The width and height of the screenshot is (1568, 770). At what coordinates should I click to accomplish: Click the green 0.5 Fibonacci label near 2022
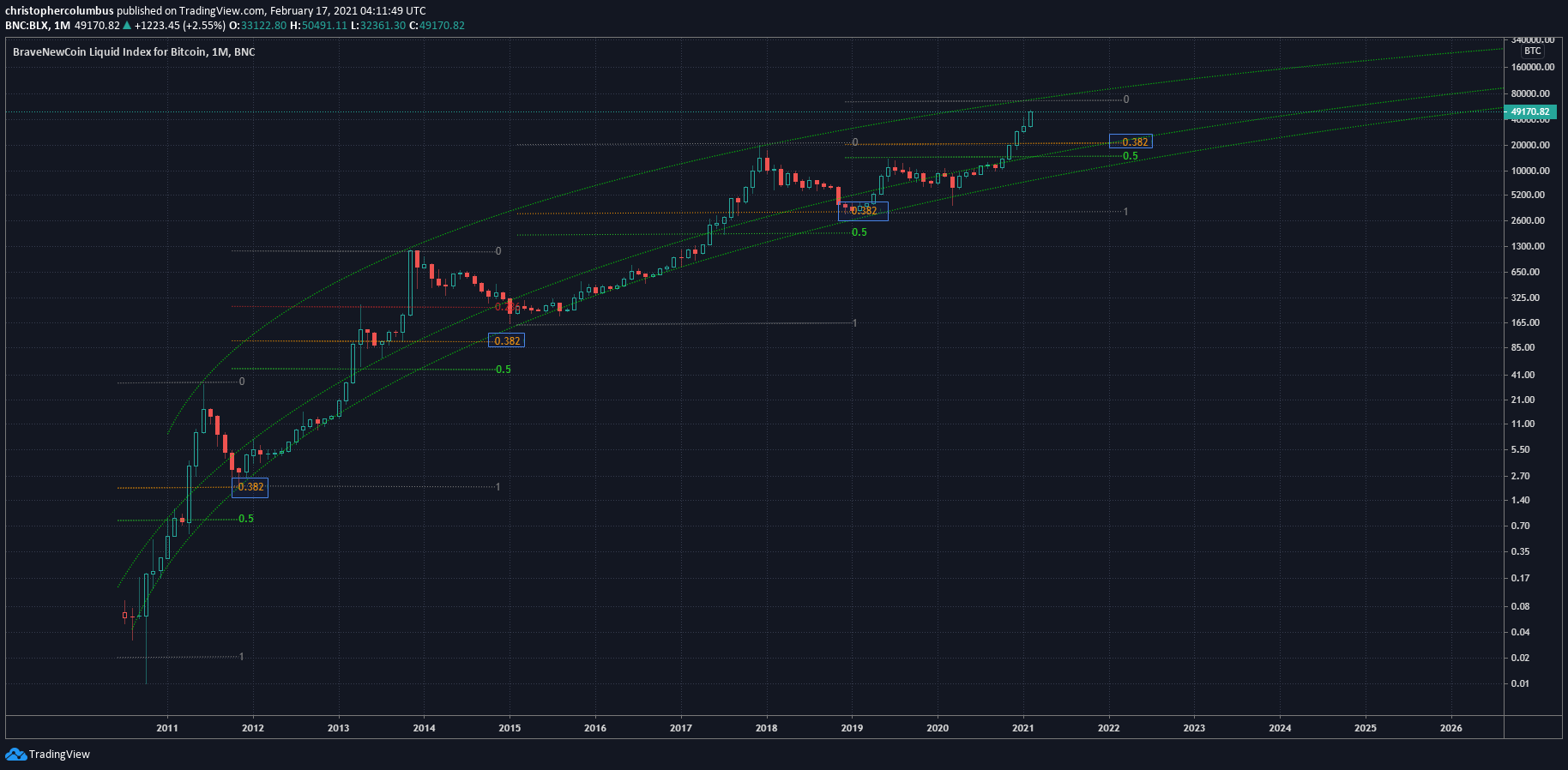1131,156
